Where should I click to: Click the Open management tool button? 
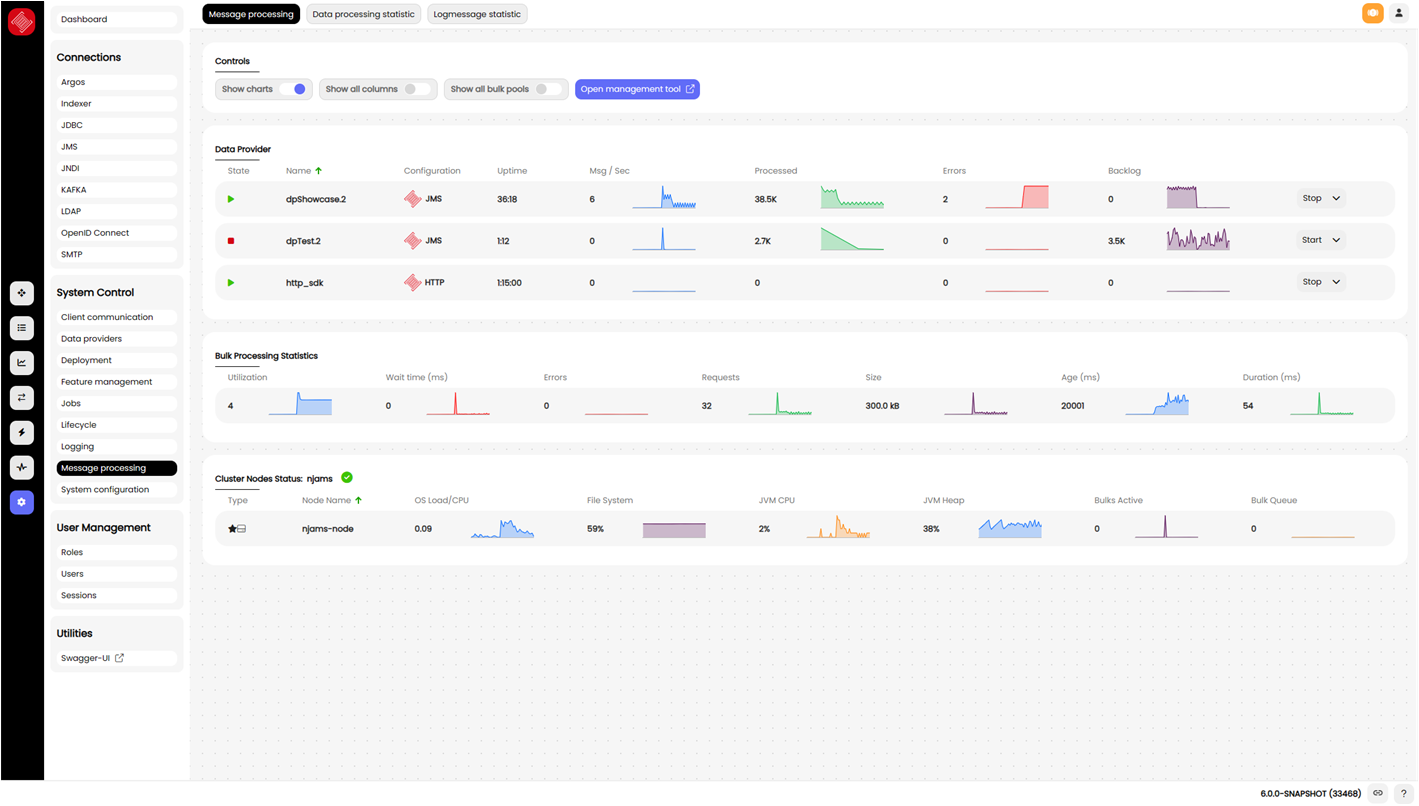coord(637,89)
